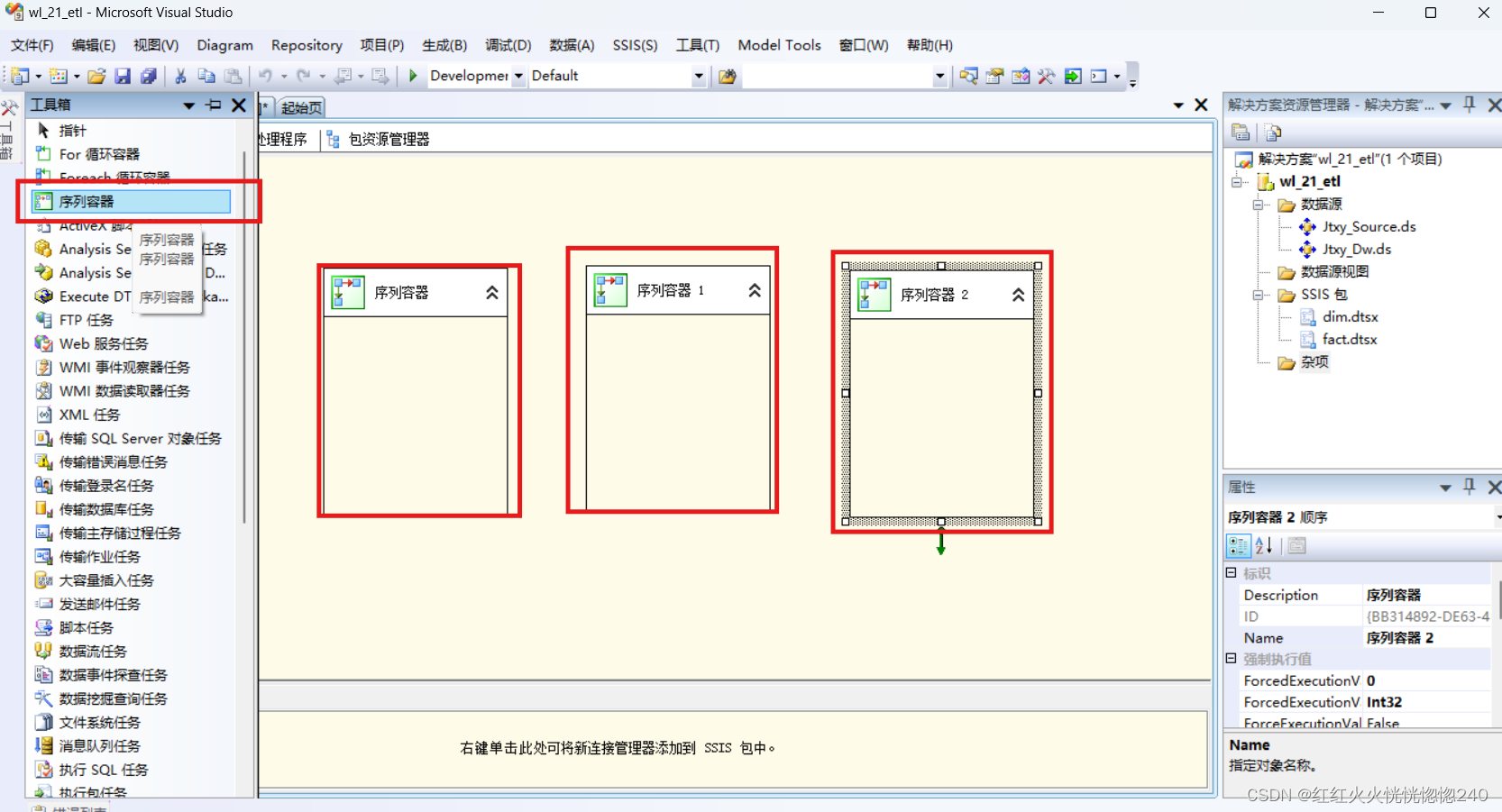Save the current file using the Save icon
1502x812 pixels.
pyautogui.click(x=123, y=77)
